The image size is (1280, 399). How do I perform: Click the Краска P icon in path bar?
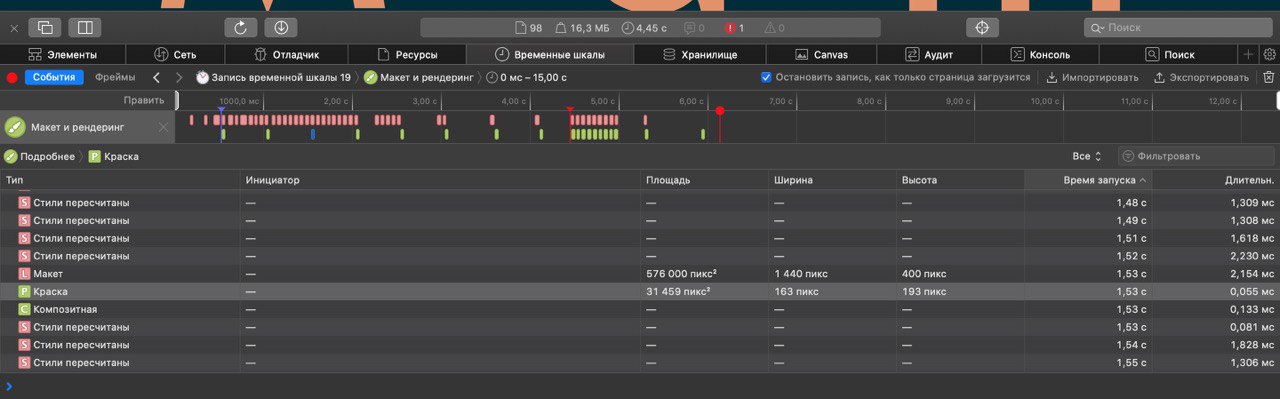[x=95, y=156]
